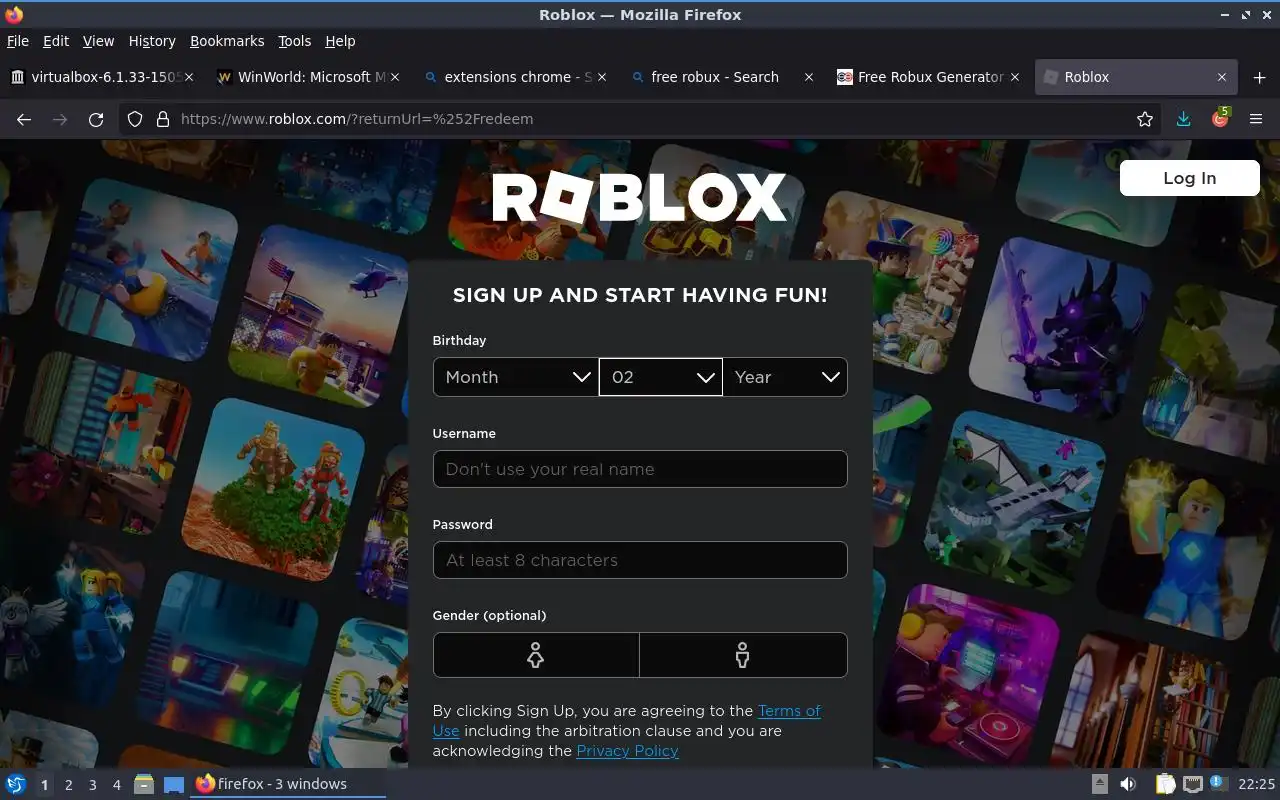The width and height of the screenshot is (1280, 800).
Task: Open the History menu
Action: [x=152, y=41]
